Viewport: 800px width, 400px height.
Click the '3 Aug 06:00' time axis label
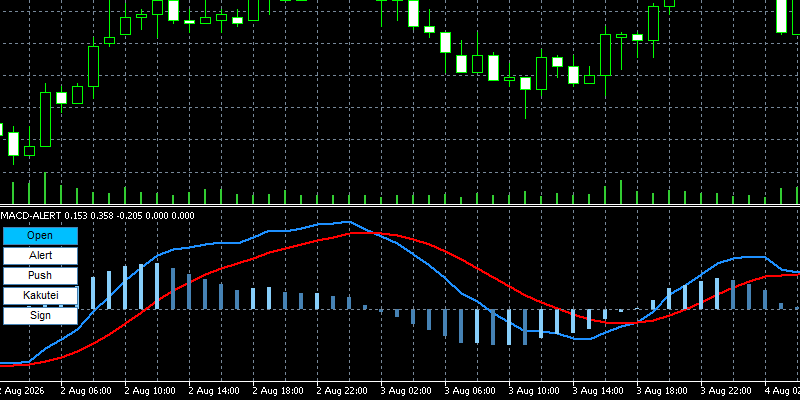coord(470,391)
